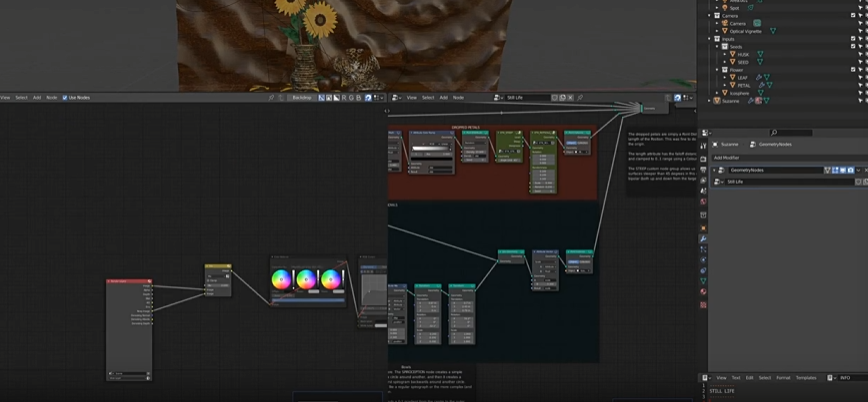This screenshot has height=402, width=868.
Task: Collapse the GeometryNodes modifier panel
Action: tap(715, 170)
